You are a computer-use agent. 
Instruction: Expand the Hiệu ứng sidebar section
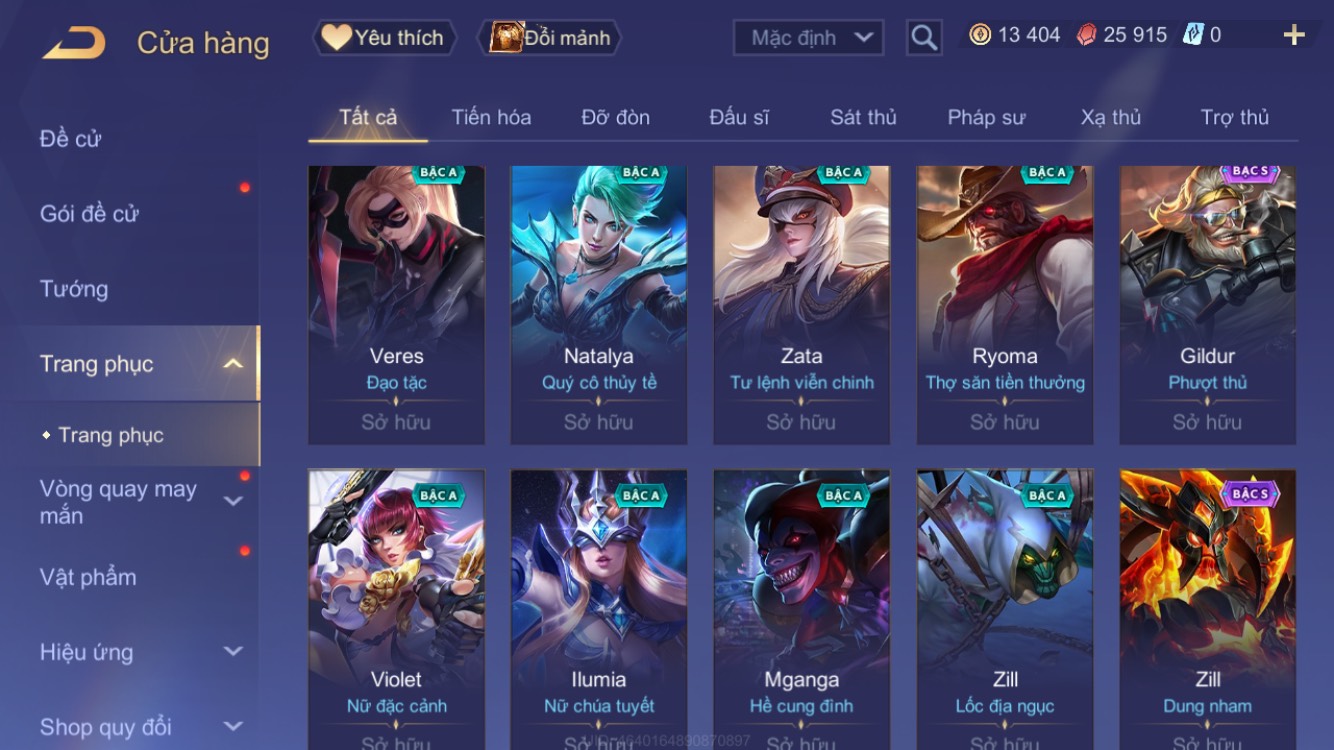232,652
